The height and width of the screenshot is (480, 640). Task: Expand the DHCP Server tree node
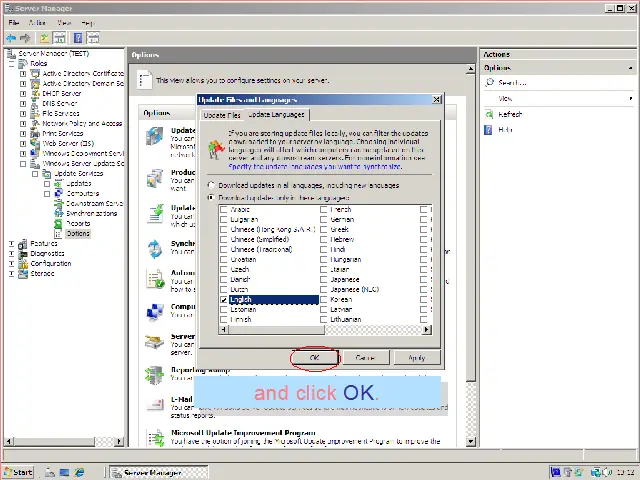[x=23, y=93]
